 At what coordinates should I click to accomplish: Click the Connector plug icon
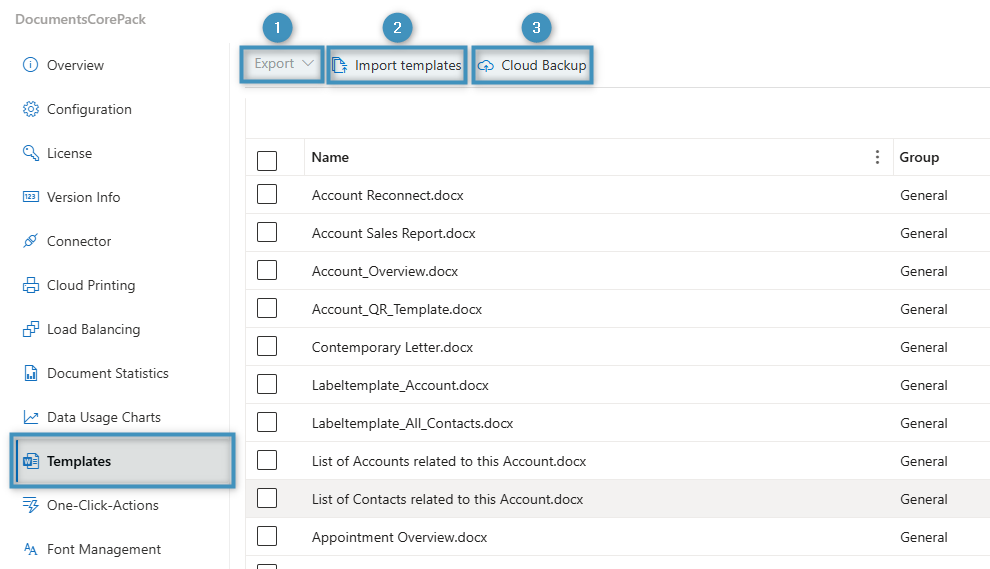pos(30,241)
